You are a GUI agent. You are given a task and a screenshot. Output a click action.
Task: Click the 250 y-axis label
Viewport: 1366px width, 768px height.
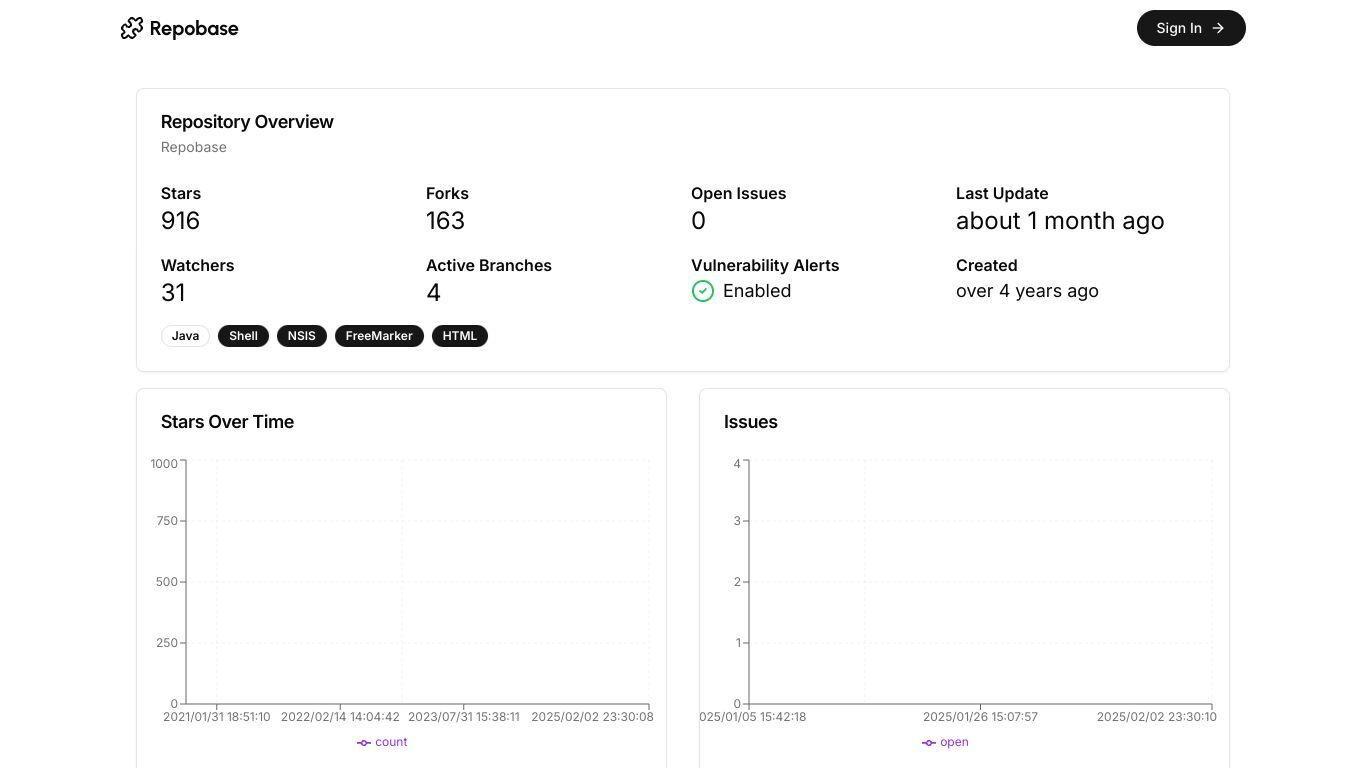pyautogui.click(x=167, y=643)
